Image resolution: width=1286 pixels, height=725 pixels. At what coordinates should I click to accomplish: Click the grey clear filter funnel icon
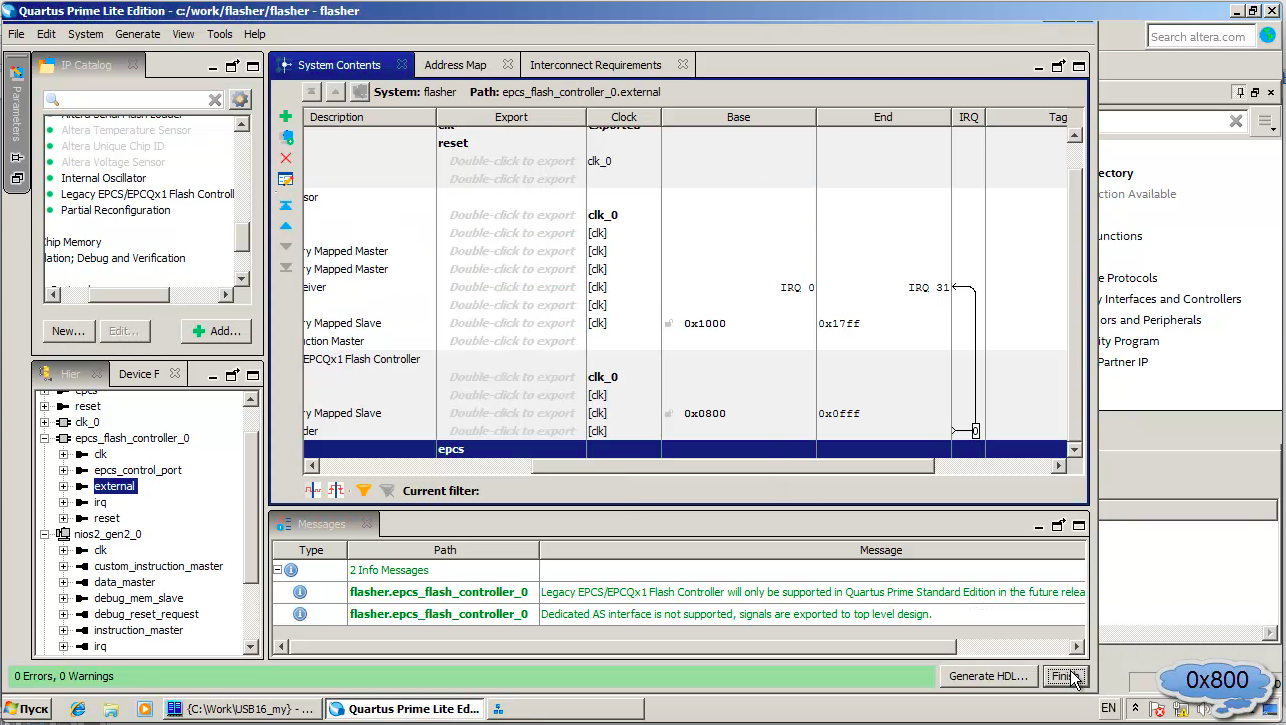coord(387,490)
